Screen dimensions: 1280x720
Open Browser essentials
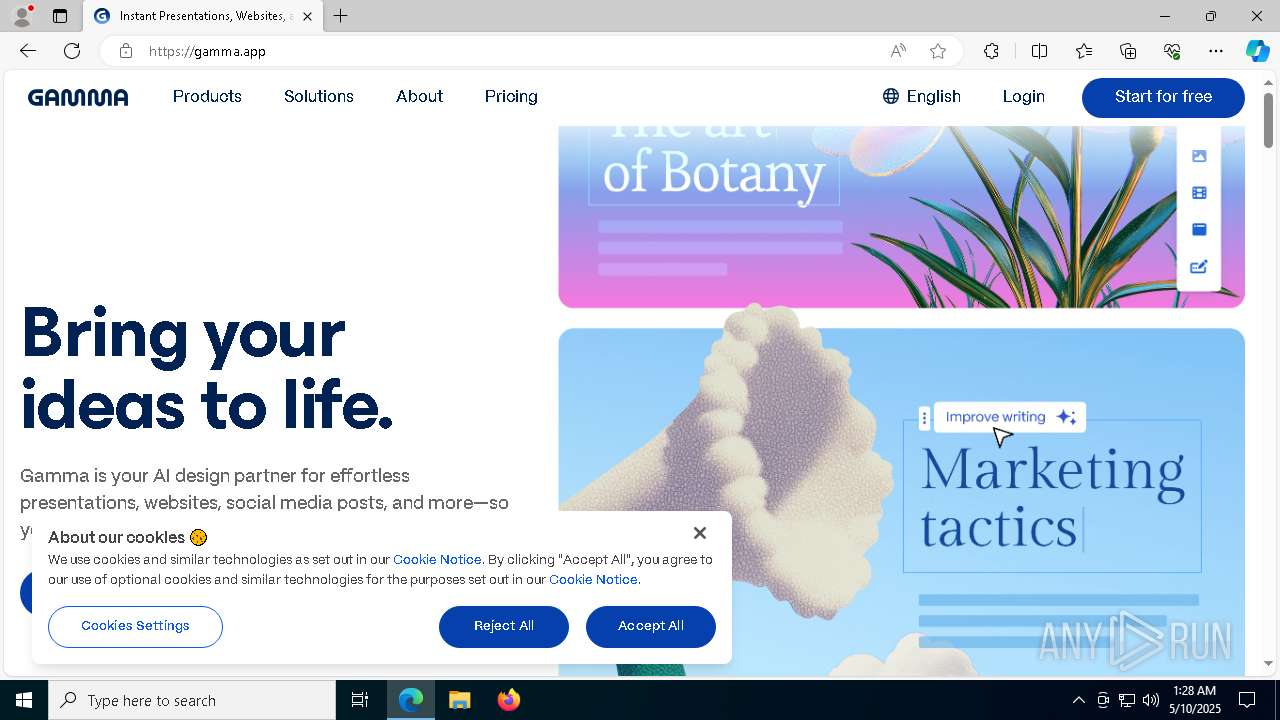coord(1172,51)
